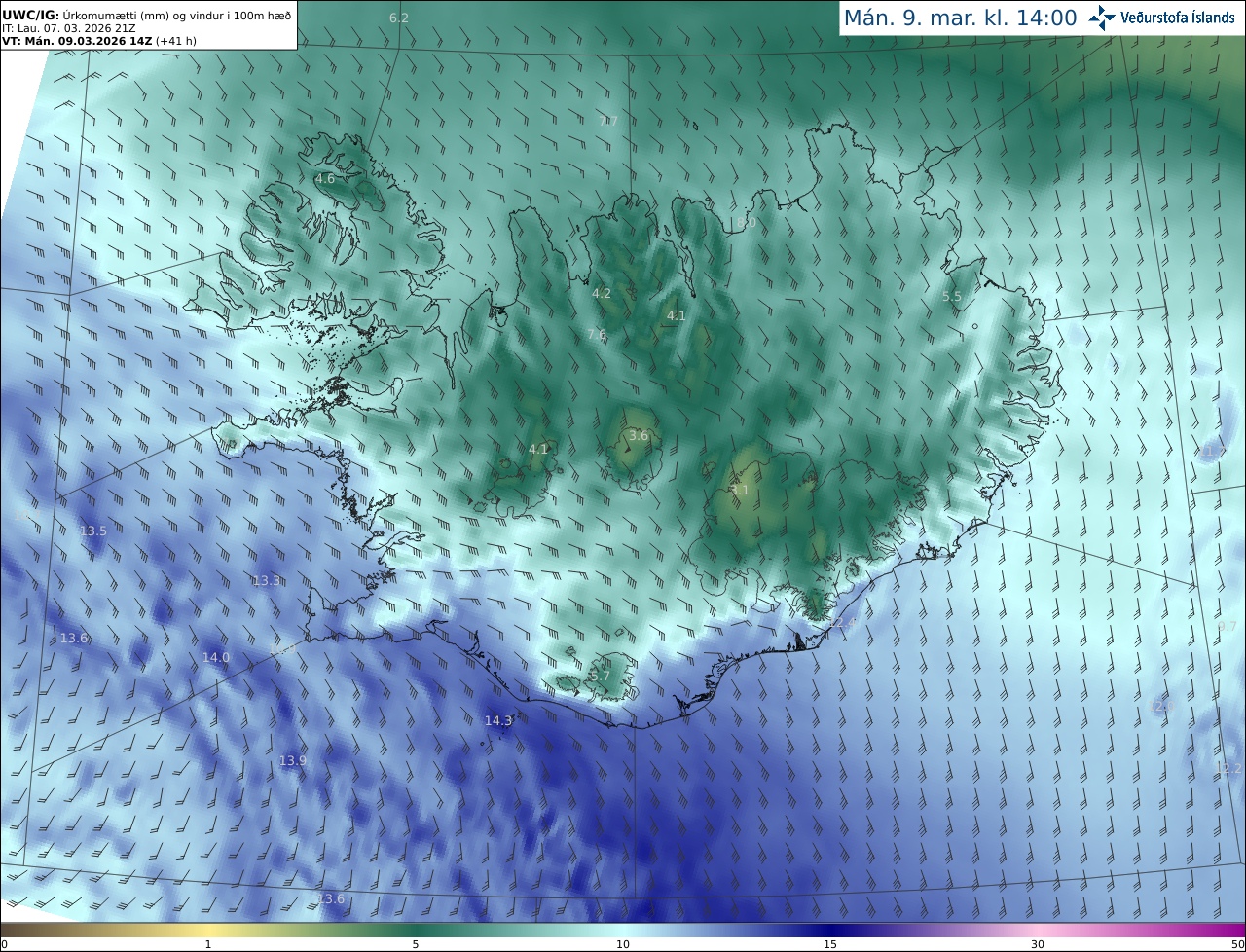Viewport: 1246px width, 952px height.
Task: Click the 4.6 value over the Westfjords
Action: tap(324, 179)
